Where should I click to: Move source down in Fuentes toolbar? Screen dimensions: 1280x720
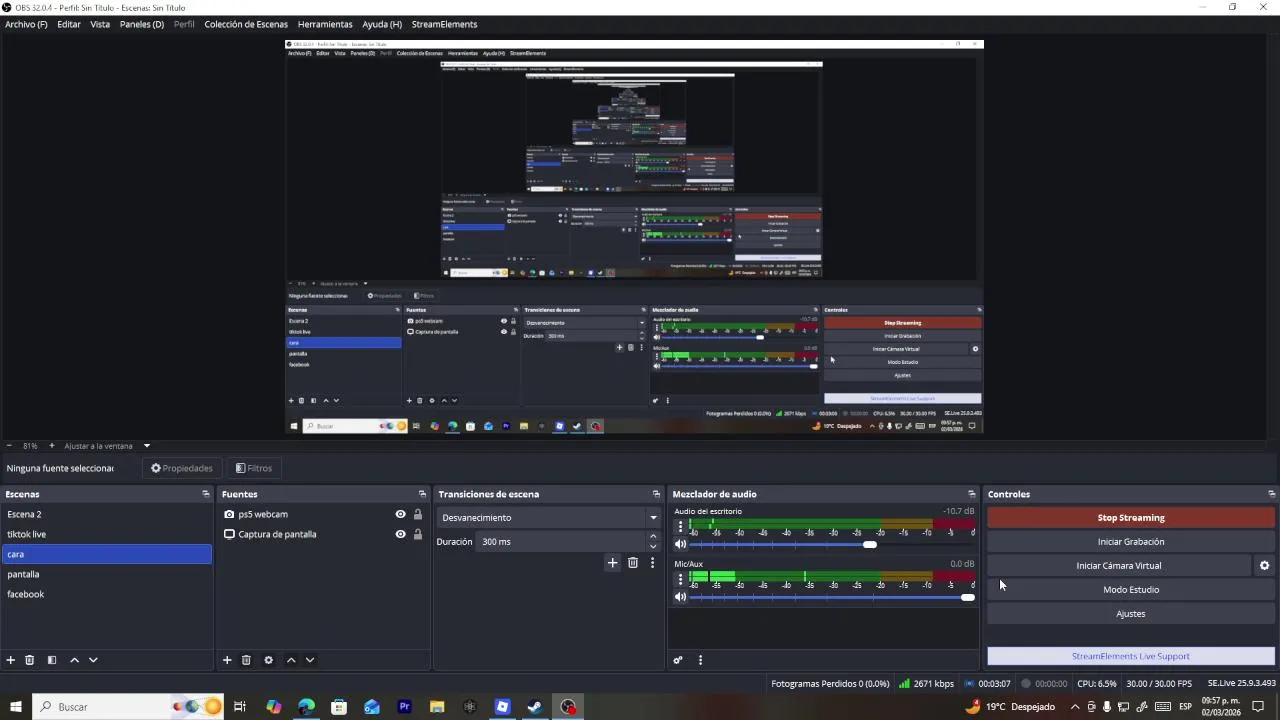pyautogui.click(x=310, y=660)
